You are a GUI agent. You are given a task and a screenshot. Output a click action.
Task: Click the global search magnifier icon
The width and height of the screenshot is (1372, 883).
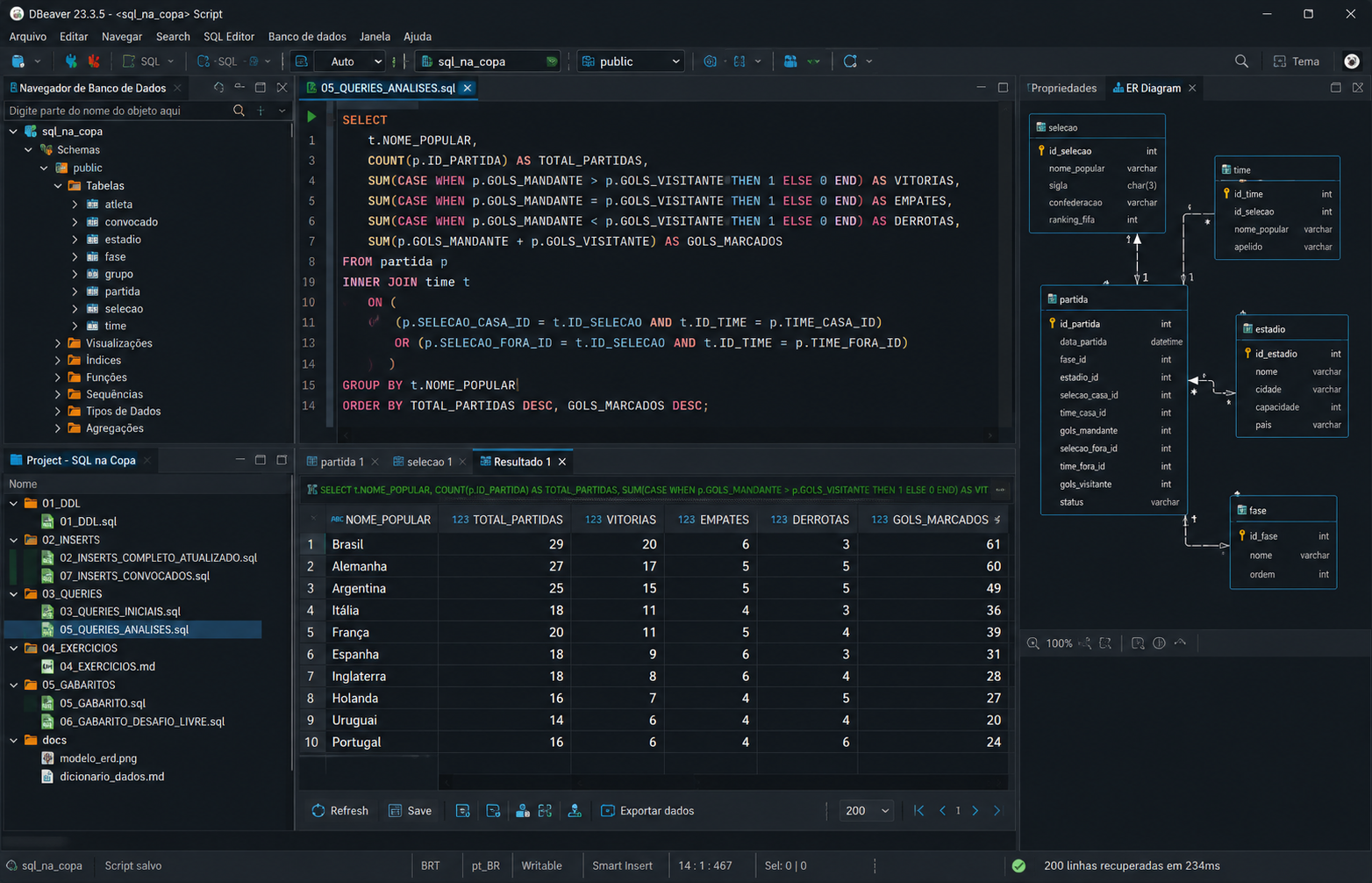(1241, 61)
